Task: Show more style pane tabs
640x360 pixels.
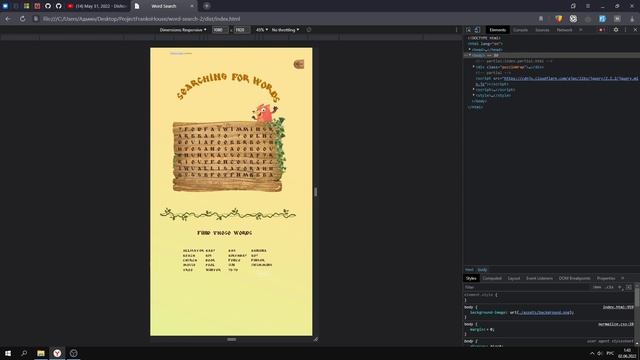Action: [622, 278]
